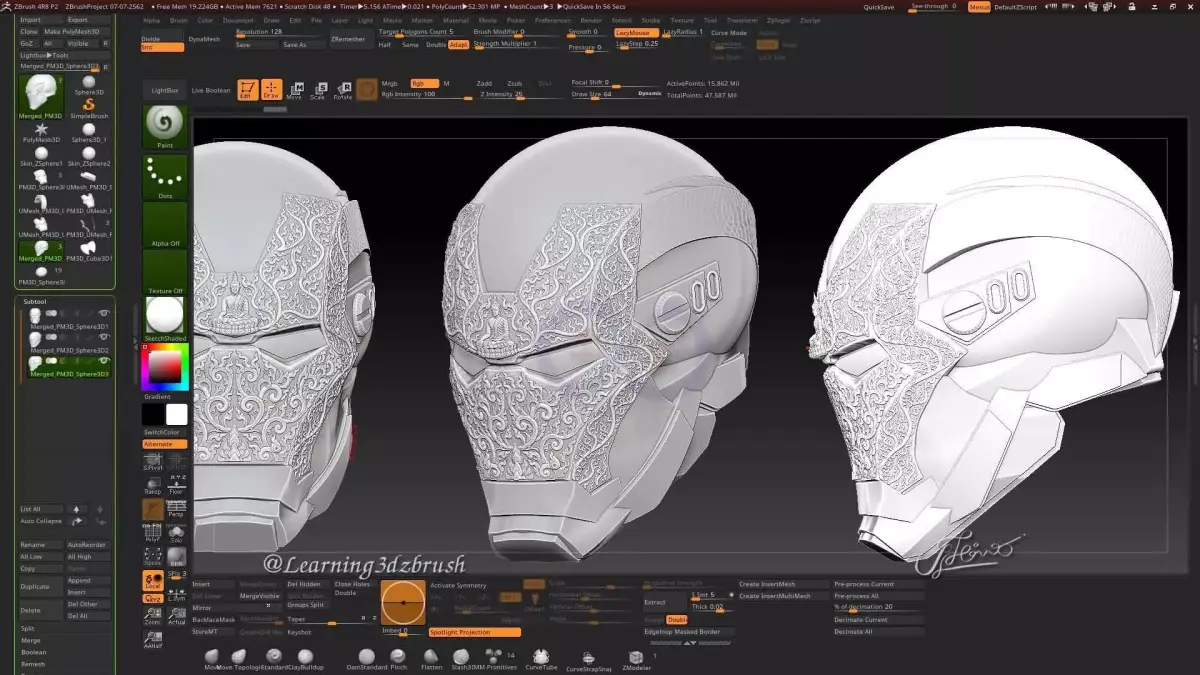Open the Alpha menu
The height and width of the screenshot is (675, 1200).
(x=151, y=20)
